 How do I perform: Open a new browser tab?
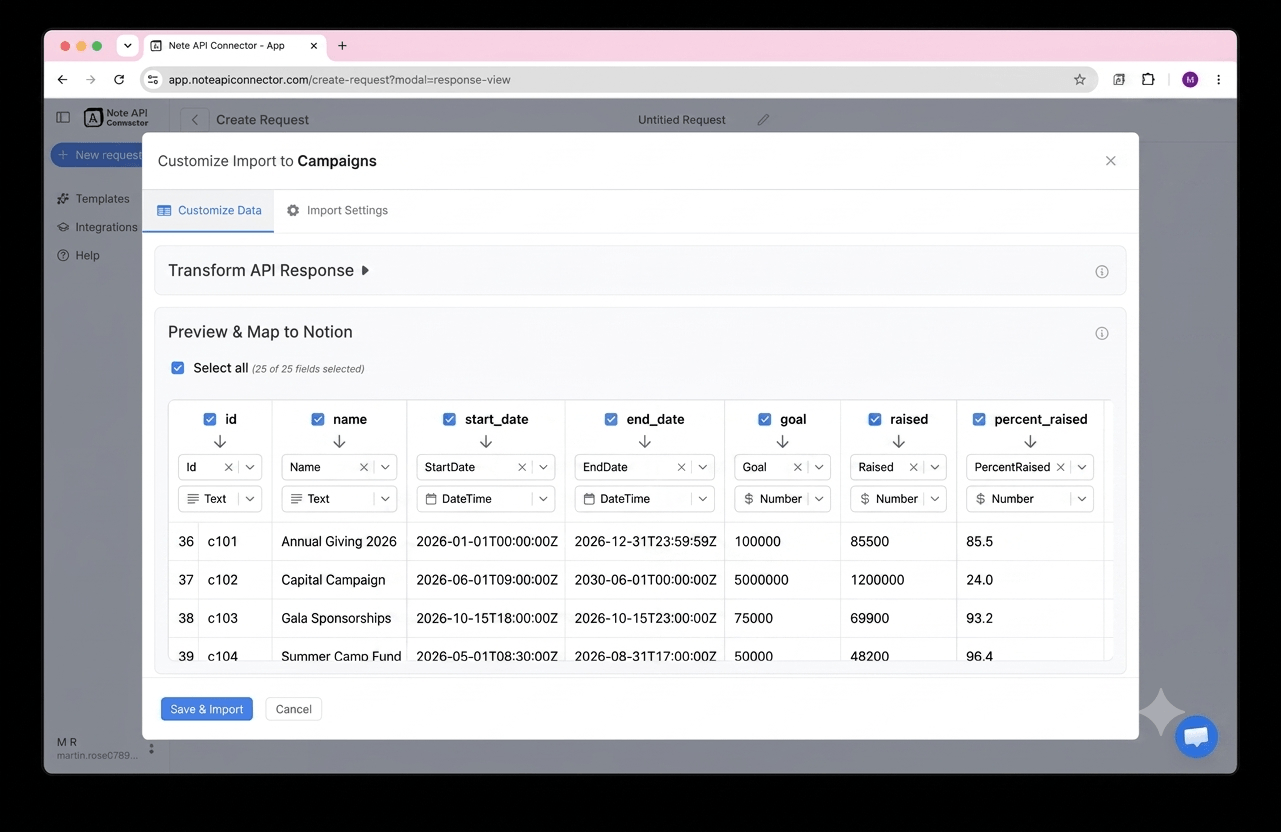(342, 46)
